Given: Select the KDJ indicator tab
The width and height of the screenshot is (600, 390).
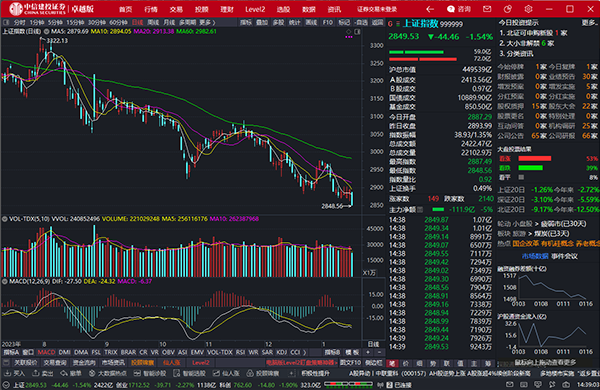Looking at the screenshot, I should point(281,352).
